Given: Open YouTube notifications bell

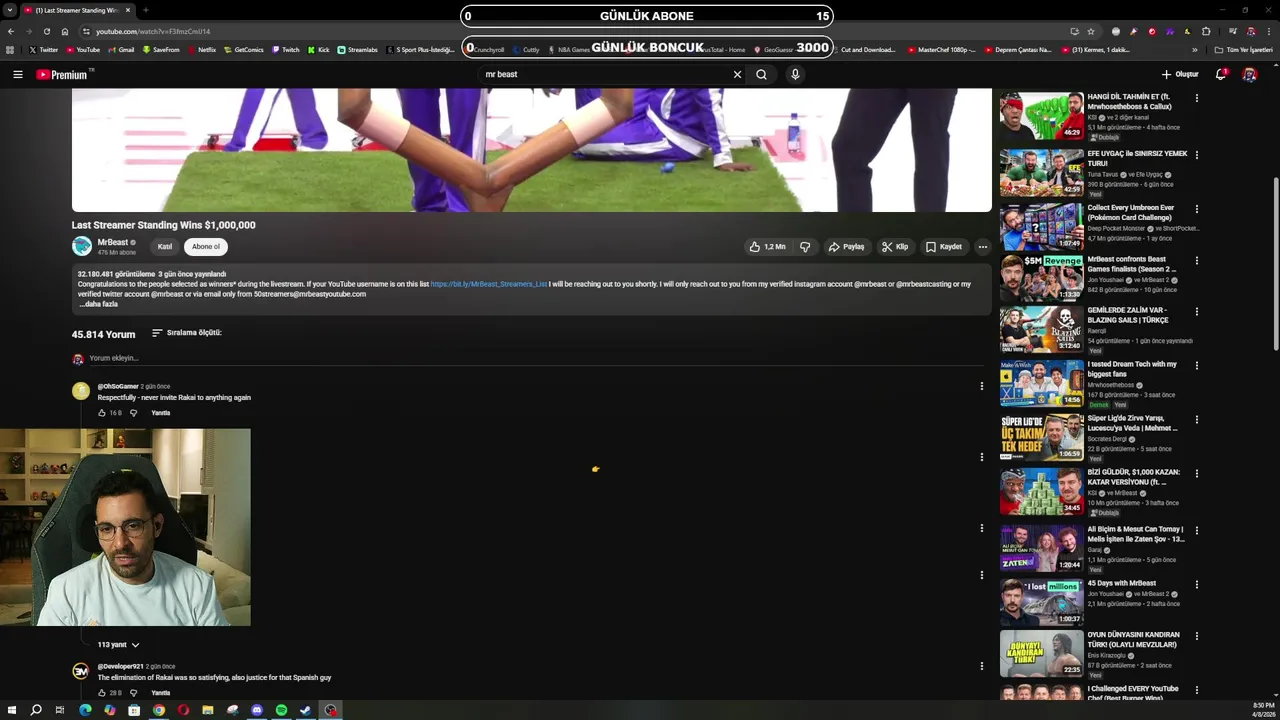Looking at the screenshot, I should point(1221,74).
